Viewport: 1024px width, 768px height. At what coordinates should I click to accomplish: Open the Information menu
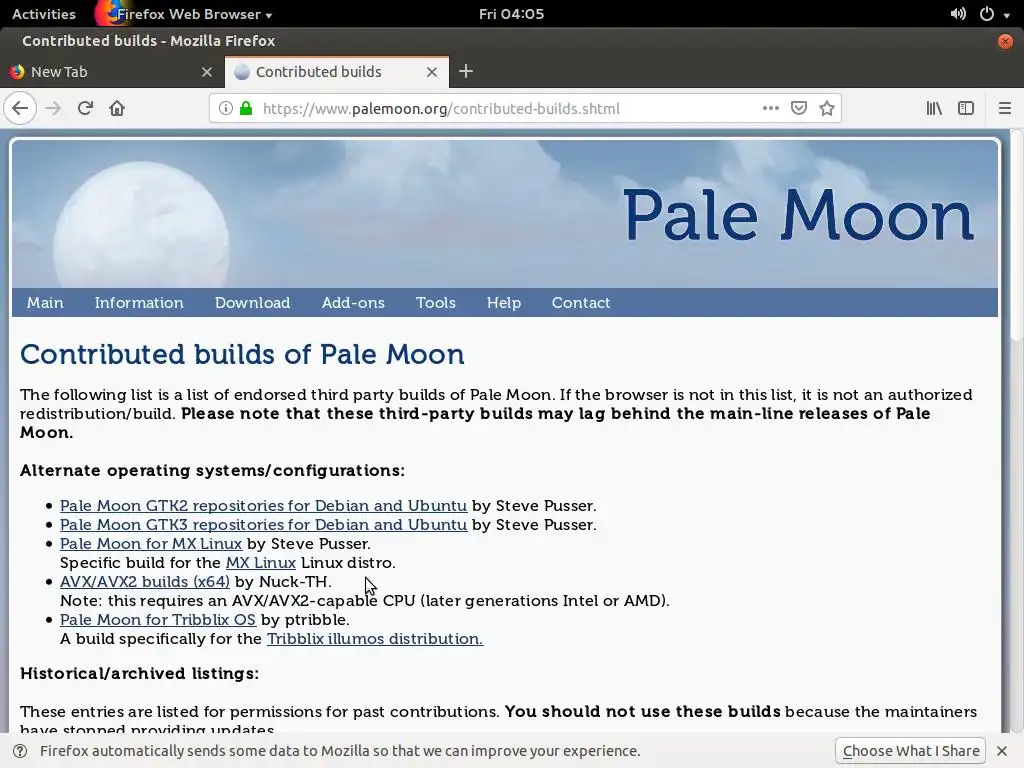coord(139,303)
